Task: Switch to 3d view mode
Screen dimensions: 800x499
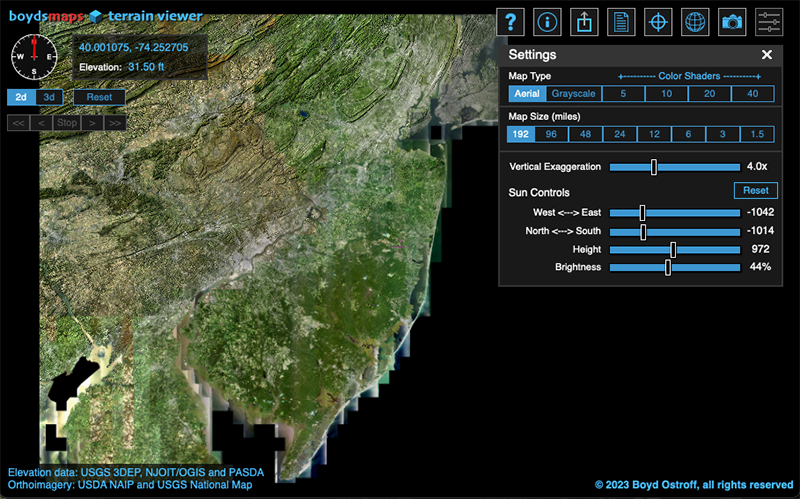Action: (x=50, y=97)
